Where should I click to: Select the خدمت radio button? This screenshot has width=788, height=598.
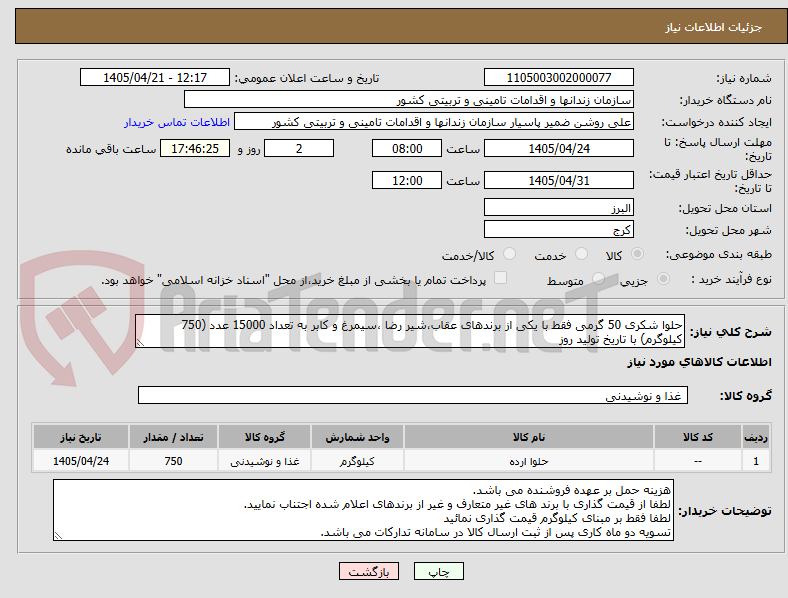point(581,254)
